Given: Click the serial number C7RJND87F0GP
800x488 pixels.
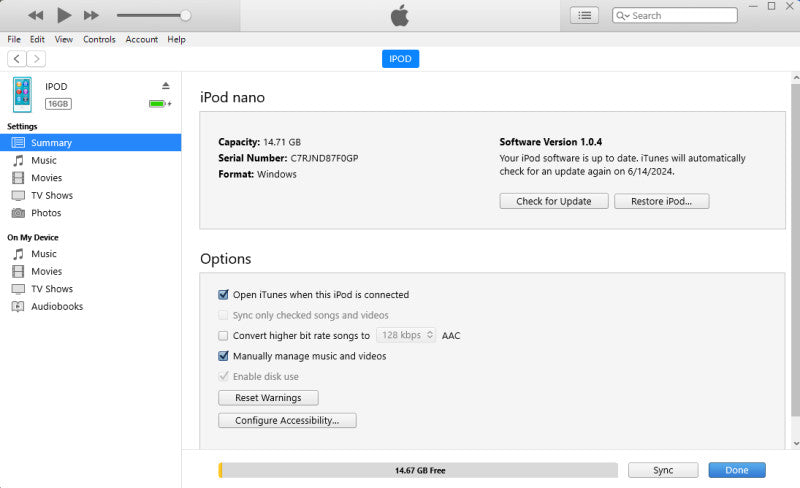Looking at the screenshot, I should 324,158.
